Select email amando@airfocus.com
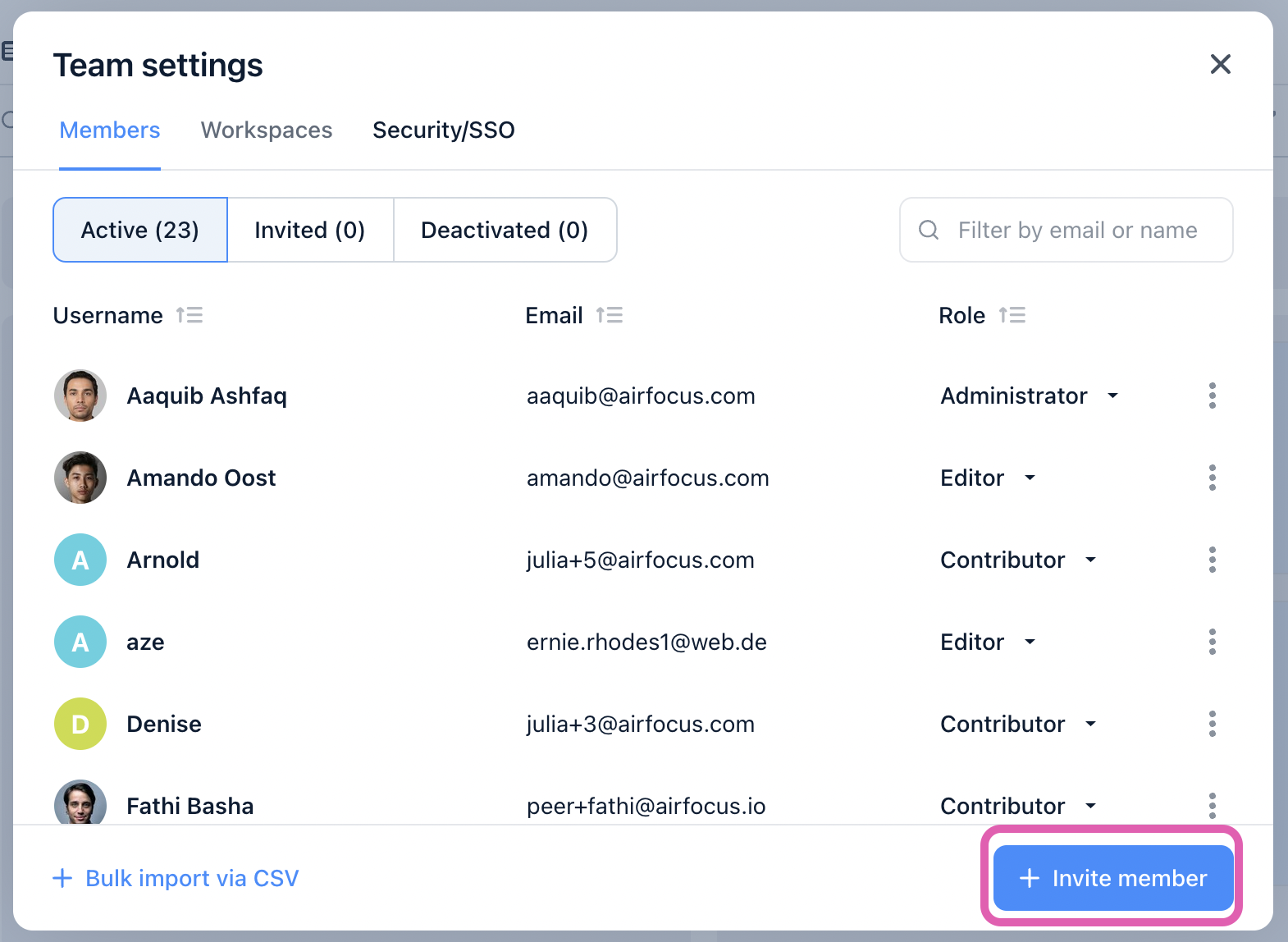The height and width of the screenshot is (942, 1288). click(x=648, y=478)
